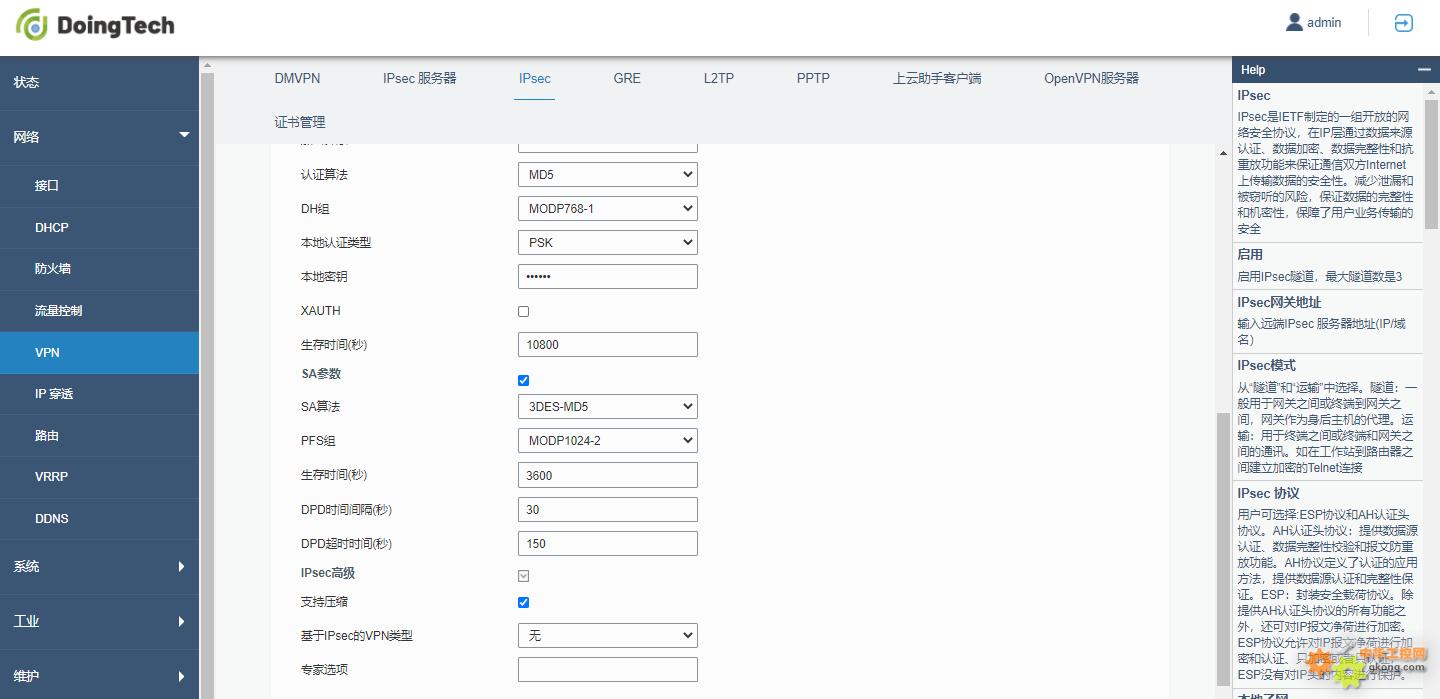Expand the 维护 sidebar section

tap(99, 676)
